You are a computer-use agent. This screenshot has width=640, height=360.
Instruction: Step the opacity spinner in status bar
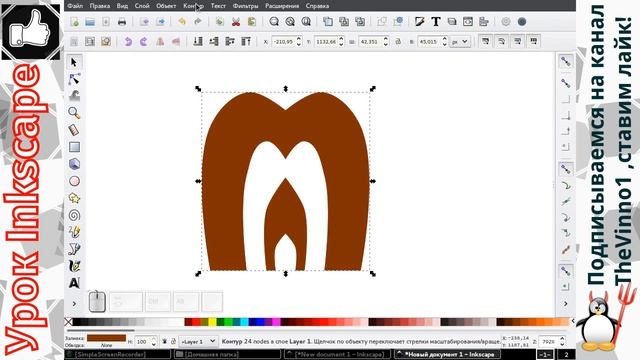pyautogui.click(x=154, y=342)
